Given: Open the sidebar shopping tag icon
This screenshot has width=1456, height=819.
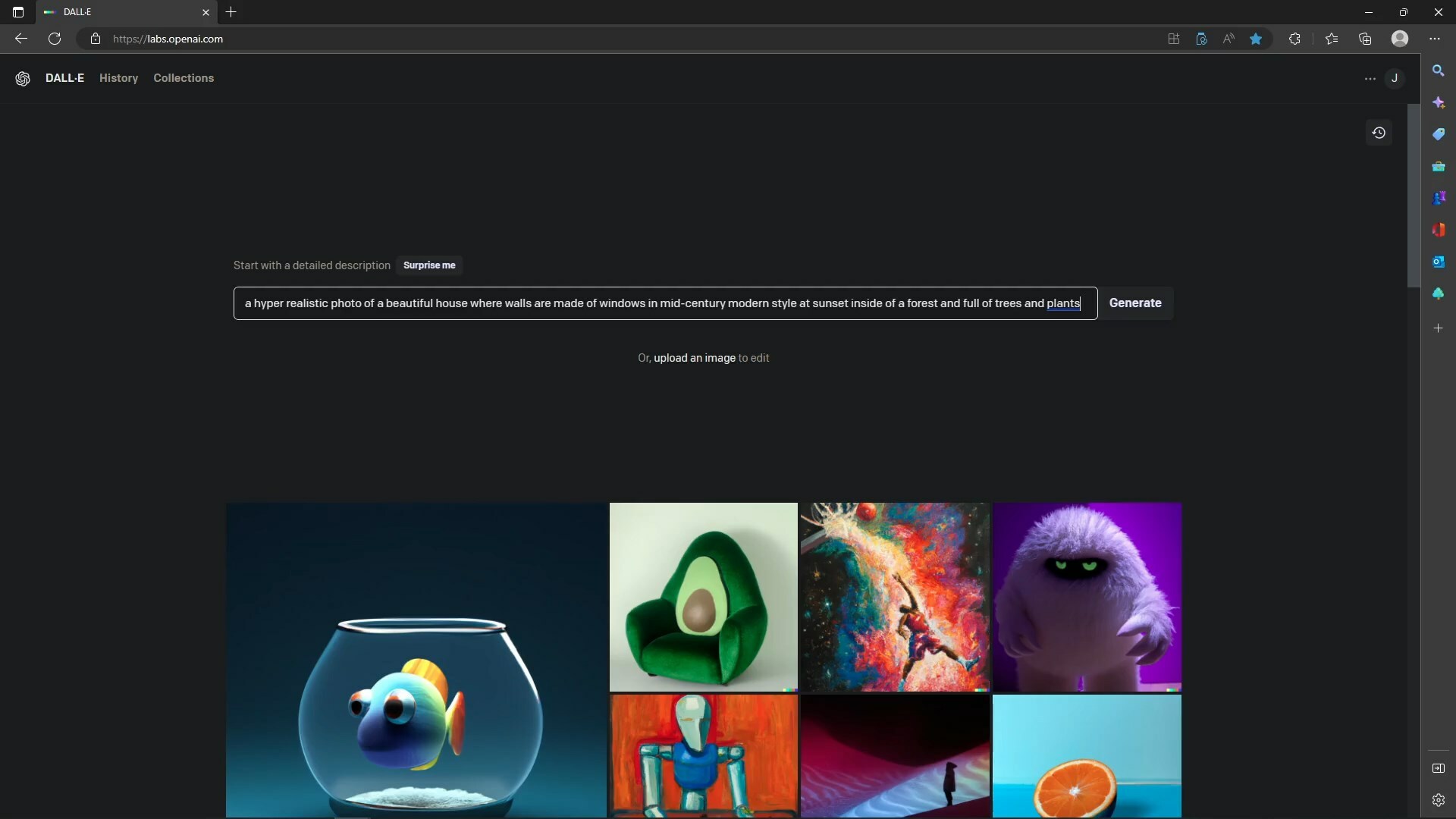Looking at the screenshot, I should [x=1438, y=134].
